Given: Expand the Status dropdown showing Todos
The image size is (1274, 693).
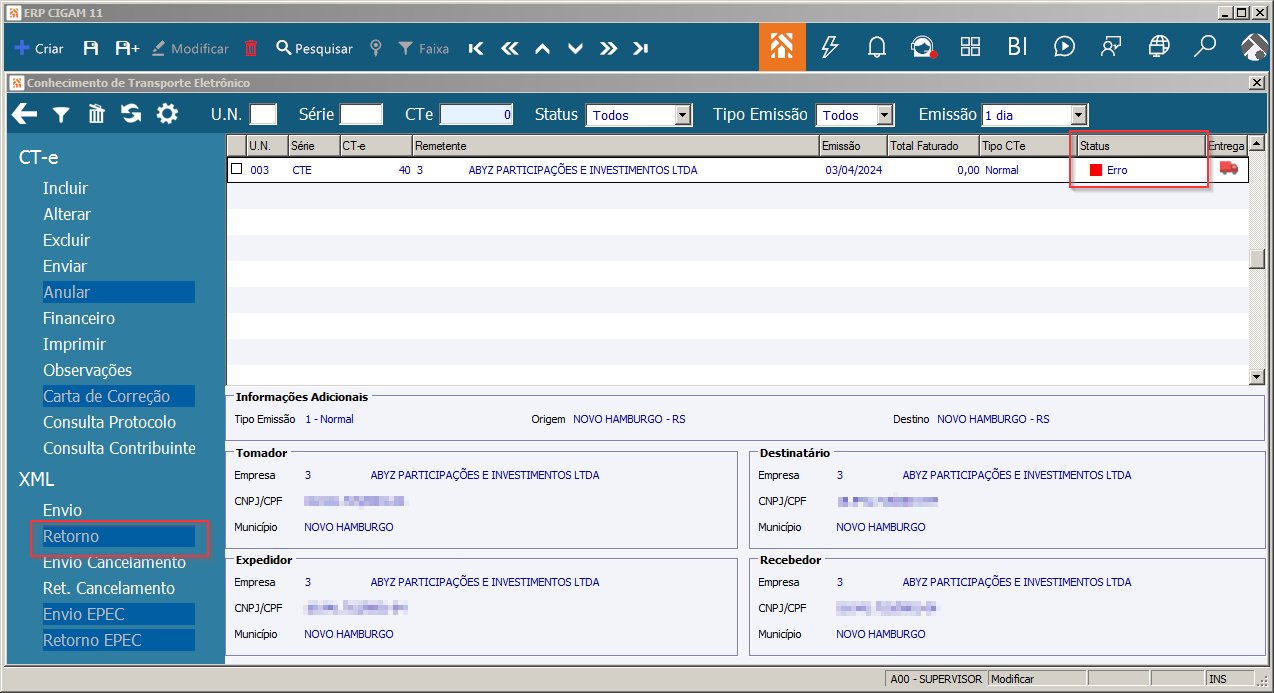Looking at the screenshot, I should tap(683, 115).
